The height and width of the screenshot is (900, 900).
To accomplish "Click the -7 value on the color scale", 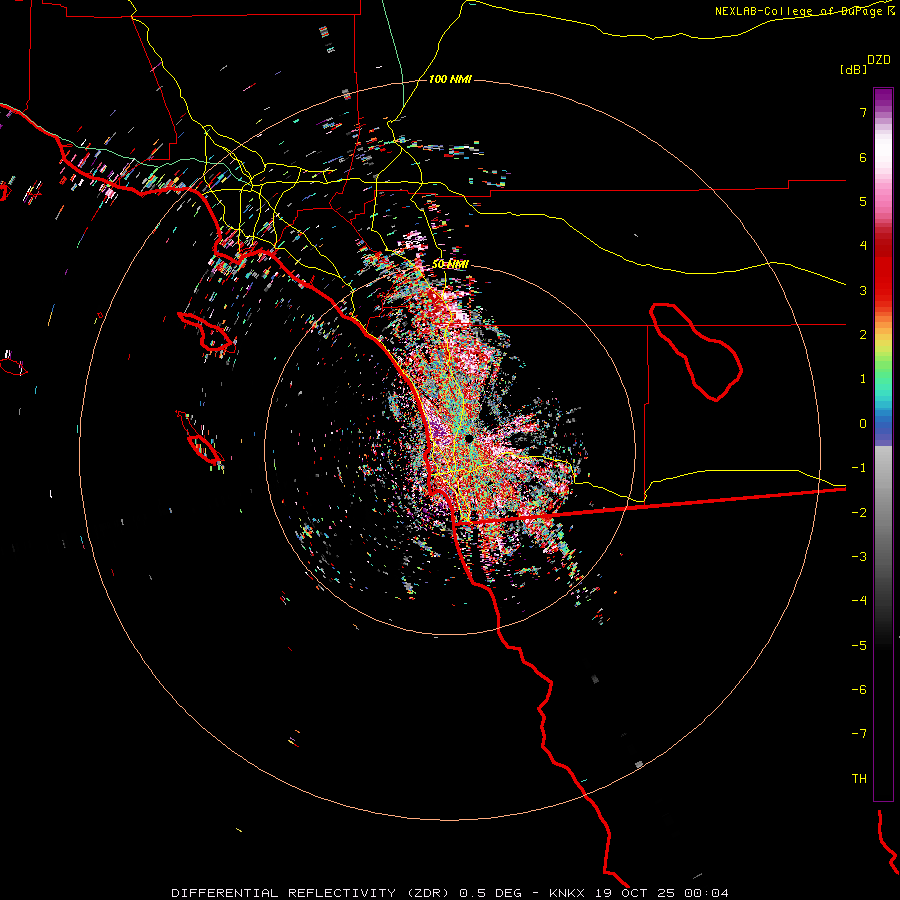I will point(859,734).
